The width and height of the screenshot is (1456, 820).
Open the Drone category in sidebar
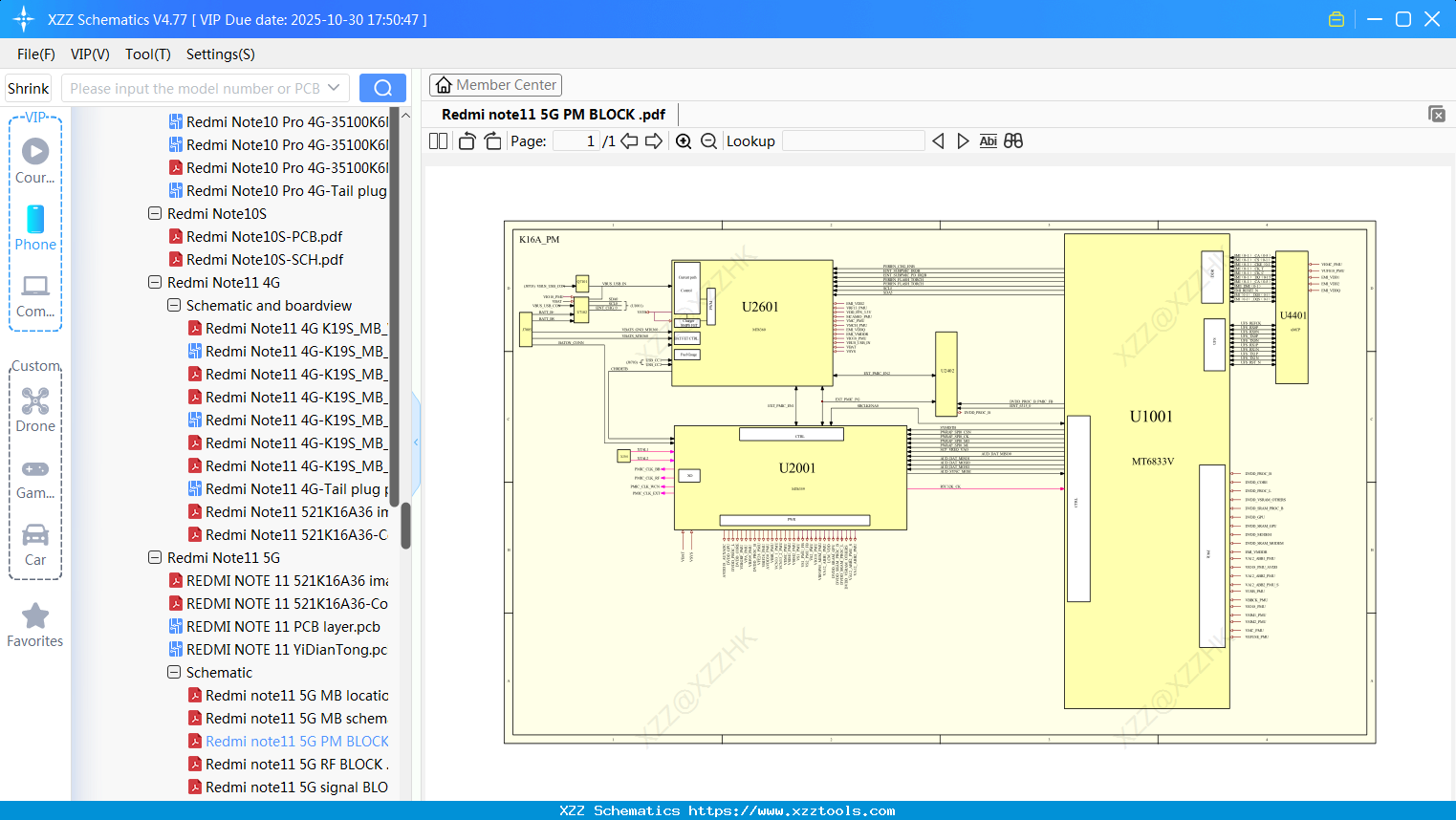click(35, 410)
